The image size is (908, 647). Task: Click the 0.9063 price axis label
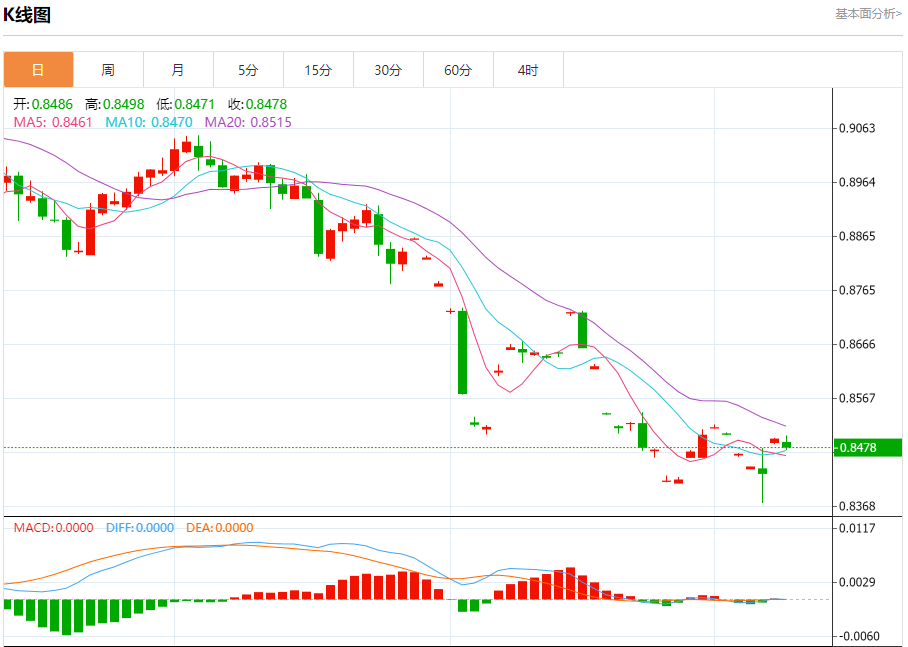857,128
